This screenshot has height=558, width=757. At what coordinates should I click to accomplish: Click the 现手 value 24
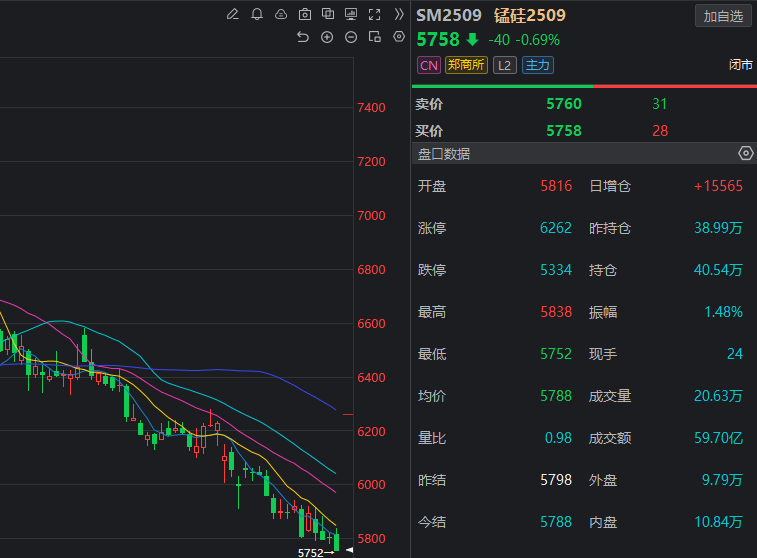(735, 354)
